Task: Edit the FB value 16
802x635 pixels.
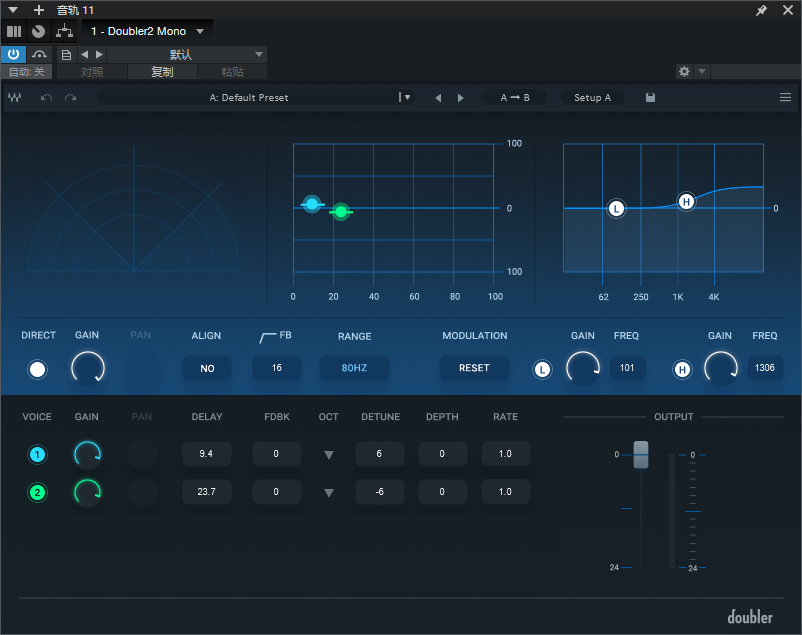Action: click(x=277, y=368)
